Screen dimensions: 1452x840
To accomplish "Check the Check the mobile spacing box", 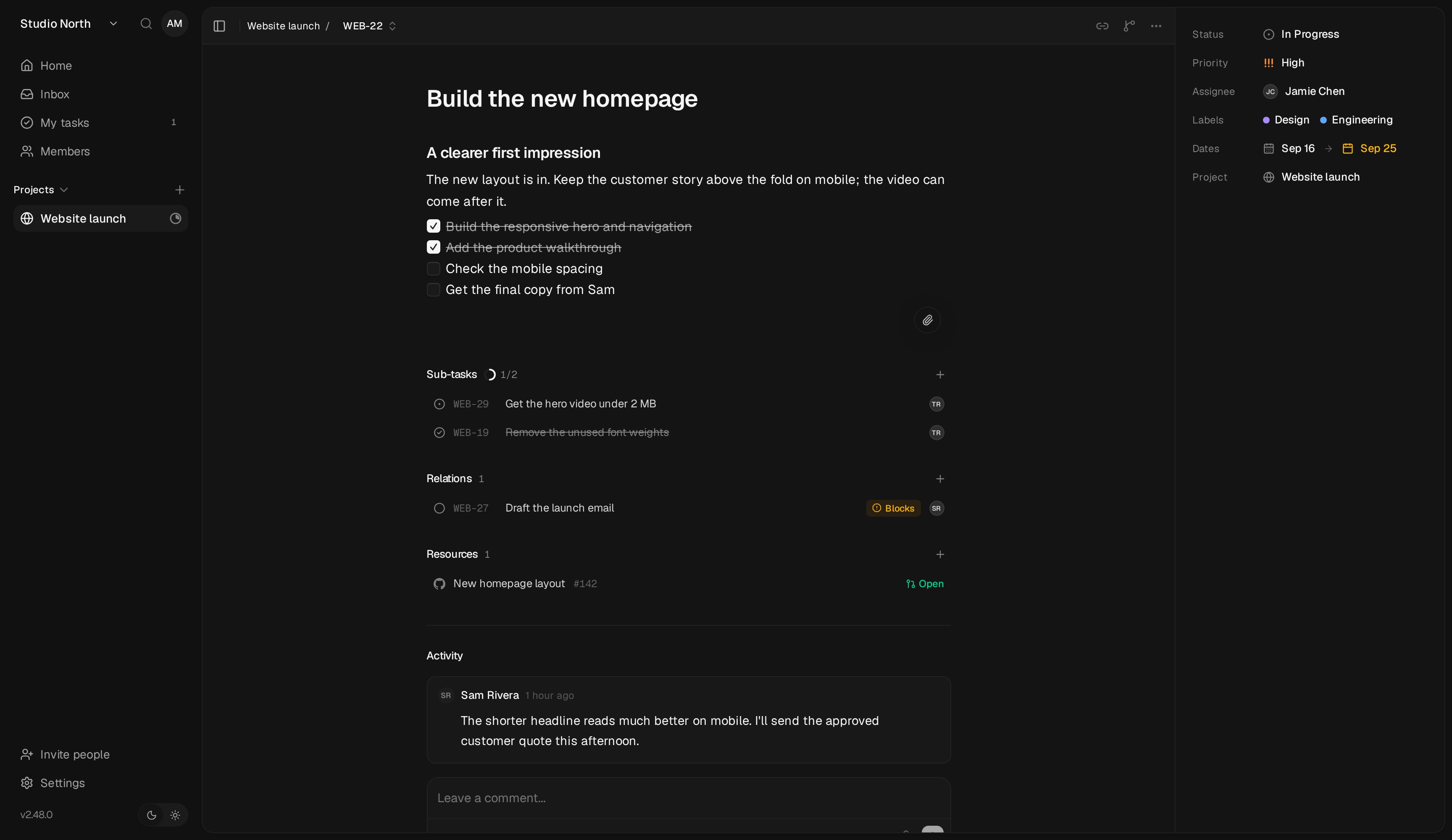I will [433, 268].
